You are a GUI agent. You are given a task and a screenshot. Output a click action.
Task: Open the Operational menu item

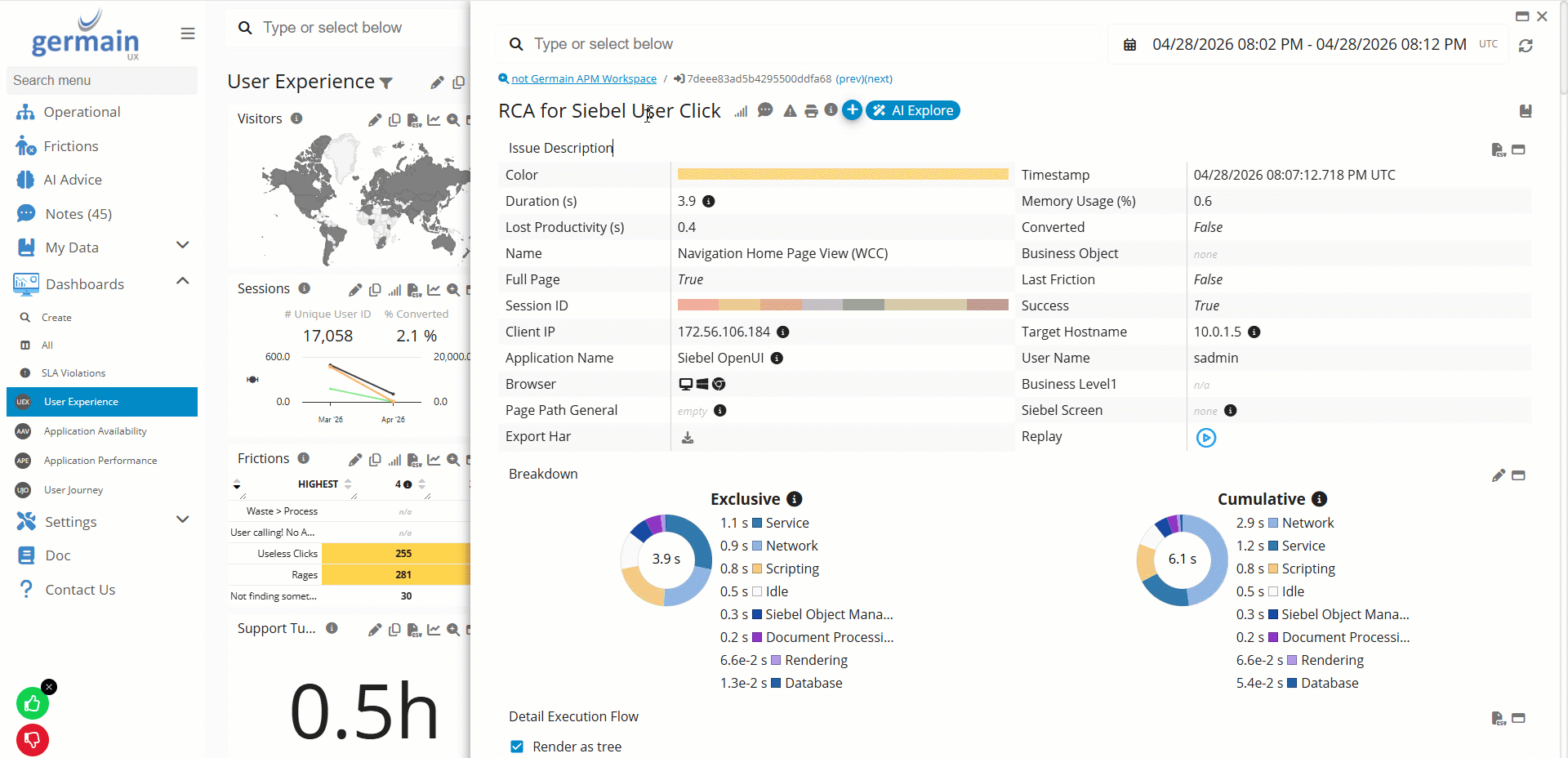click(x=82, y=112)
